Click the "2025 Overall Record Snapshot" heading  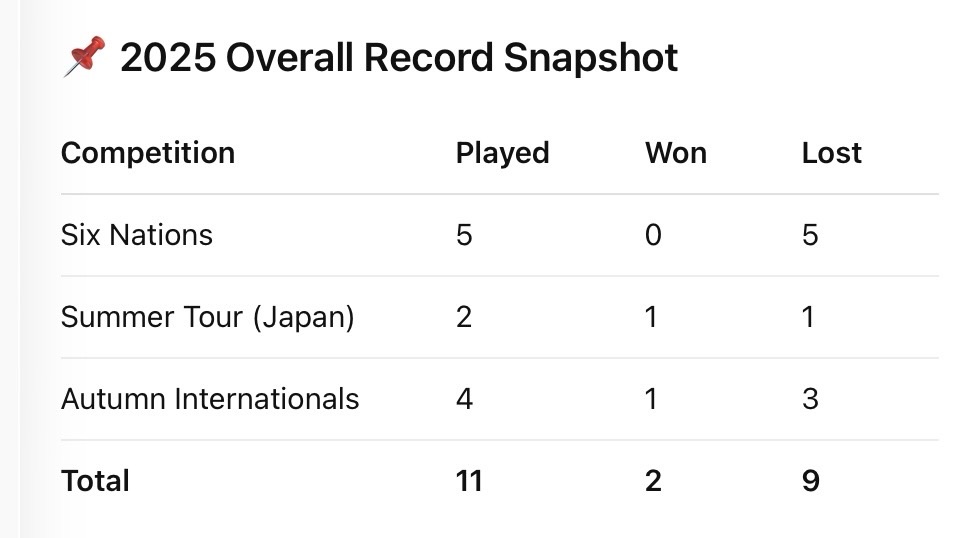(x=398, y=58)
